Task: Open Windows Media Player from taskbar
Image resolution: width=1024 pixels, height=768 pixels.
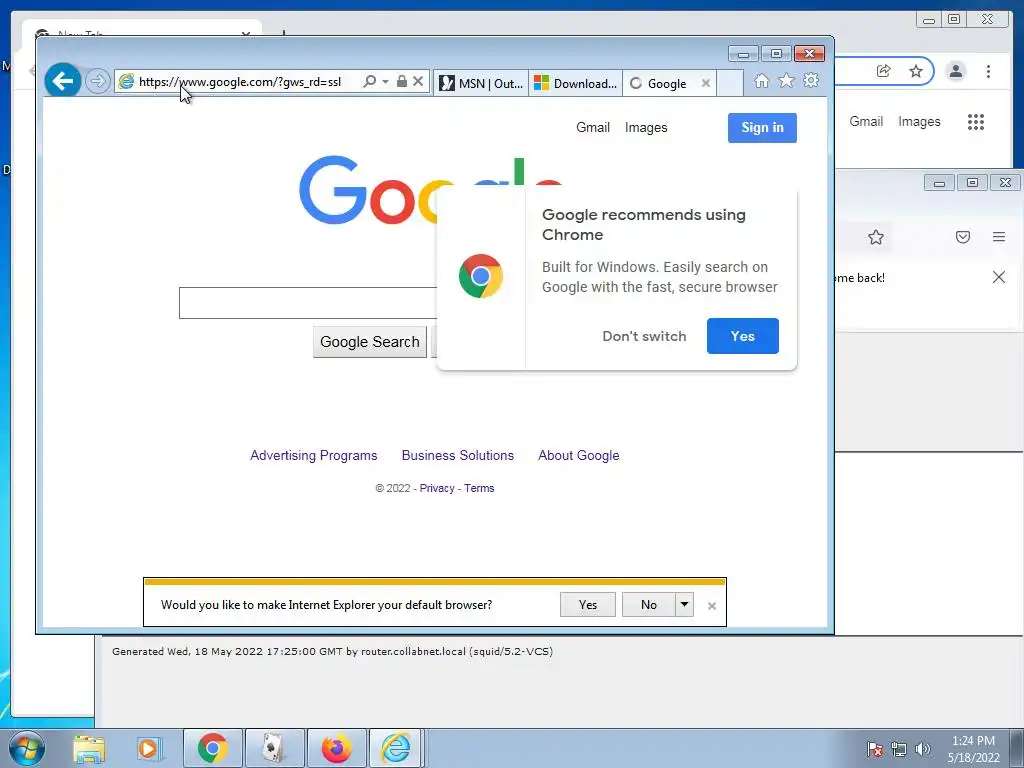Action: click(x=148, y=748)
